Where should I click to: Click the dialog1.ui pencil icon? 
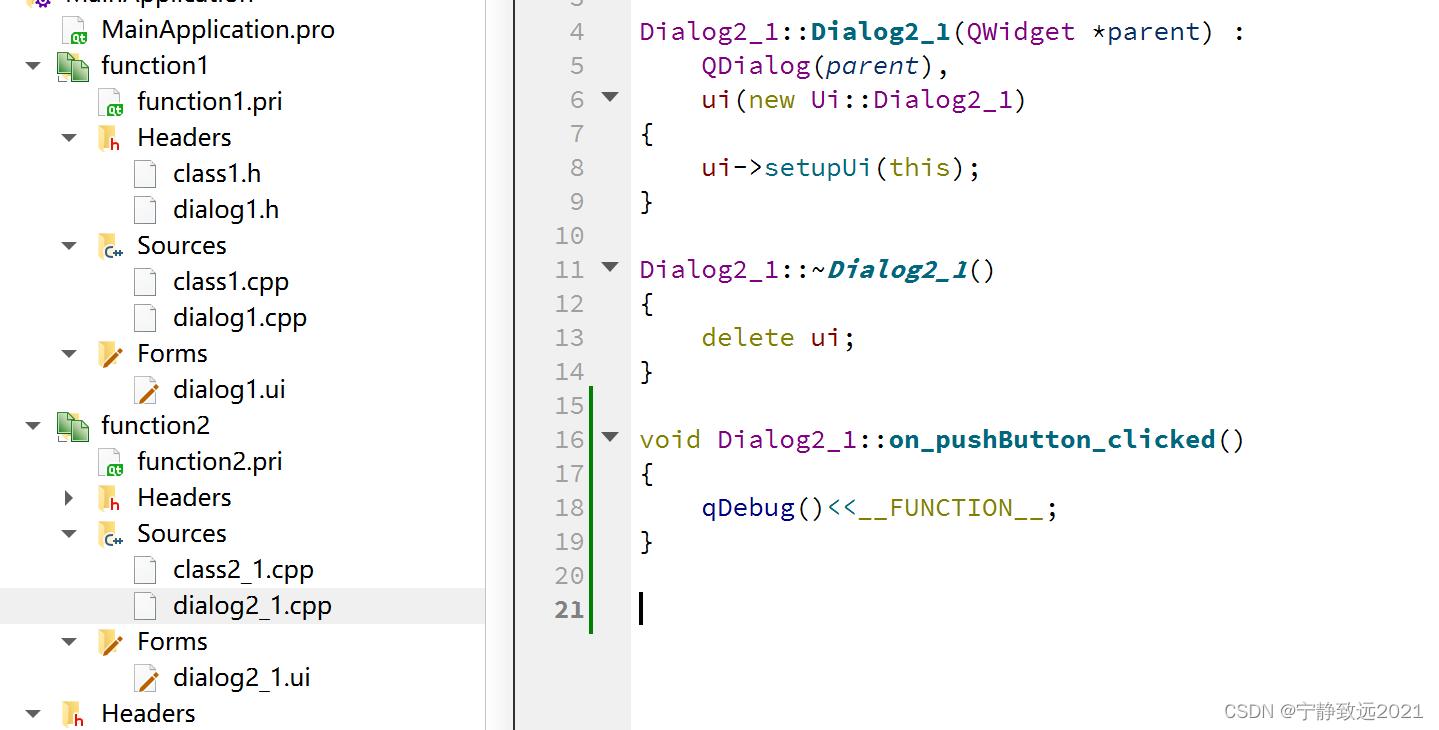pyautogui.click(x=147, y=390)
